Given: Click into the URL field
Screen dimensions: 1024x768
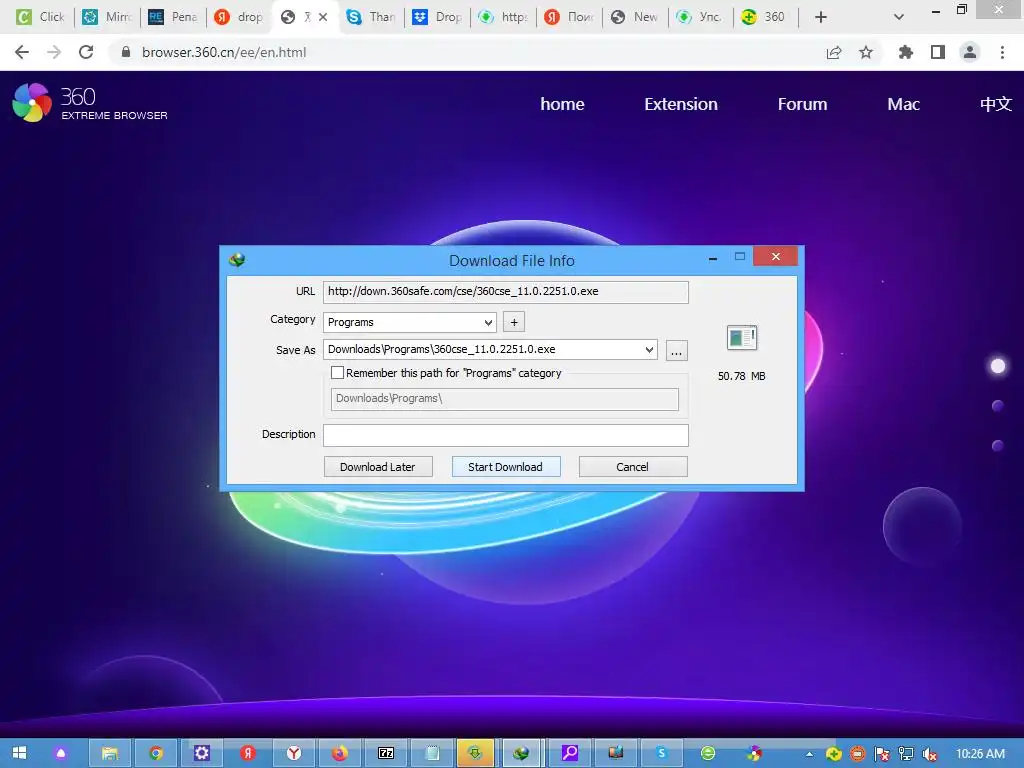Looking at the screenshot, I should coord(505,292).
